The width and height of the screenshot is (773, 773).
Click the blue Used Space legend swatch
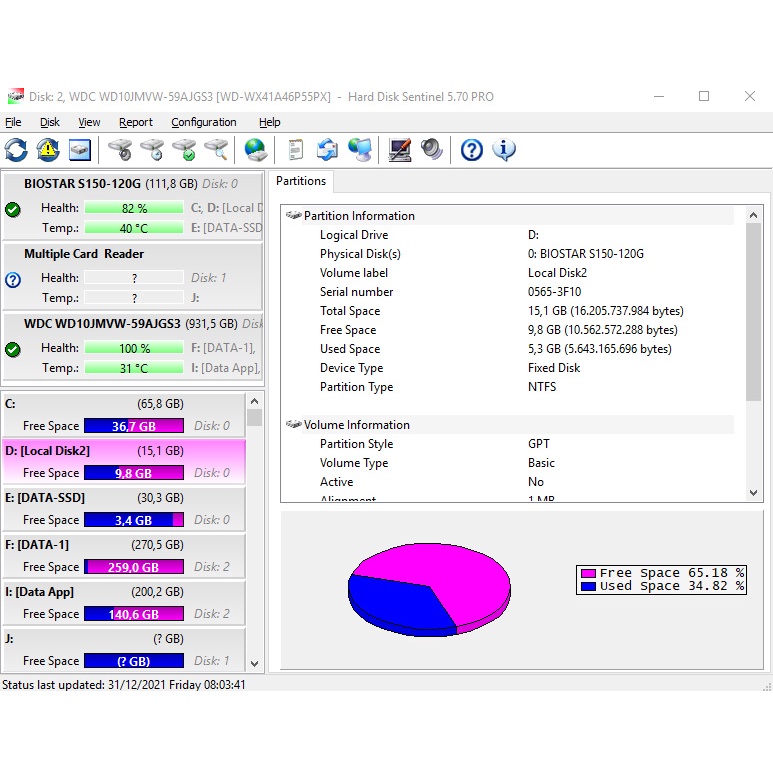click(588, 586)
